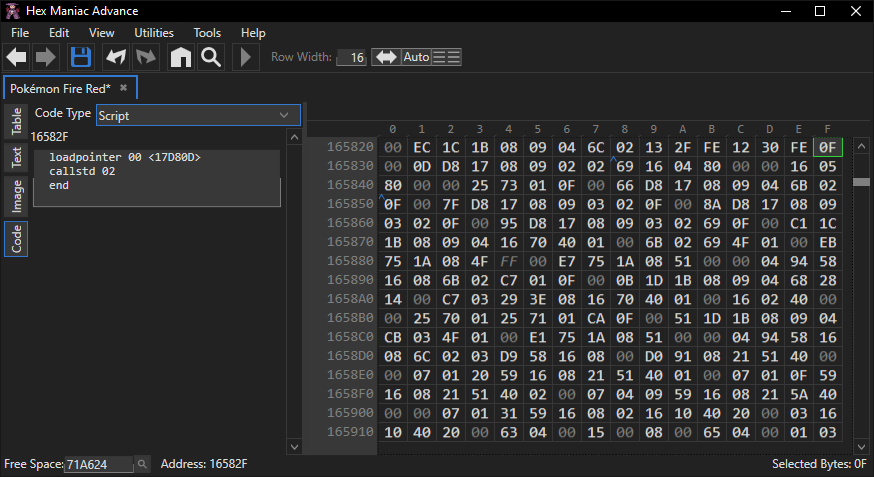Undo the last edit

tap(116, 57)
